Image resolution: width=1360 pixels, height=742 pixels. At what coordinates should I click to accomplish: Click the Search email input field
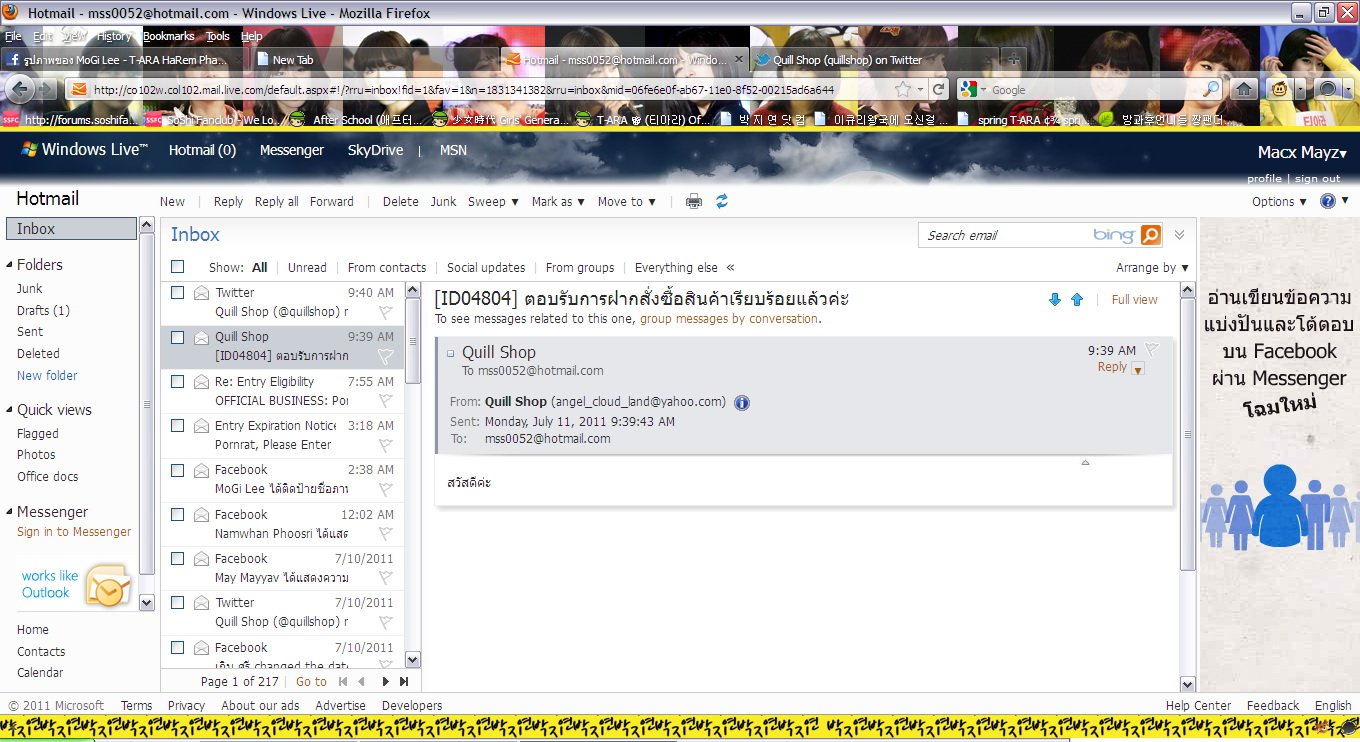[1006, 235]
